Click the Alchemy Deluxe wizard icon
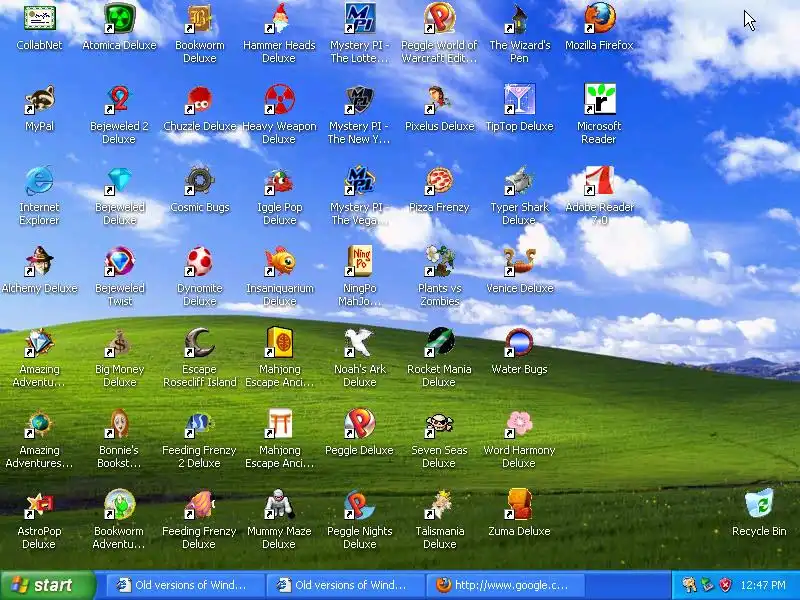The image size is (800, 600). (x=39, y=261)
